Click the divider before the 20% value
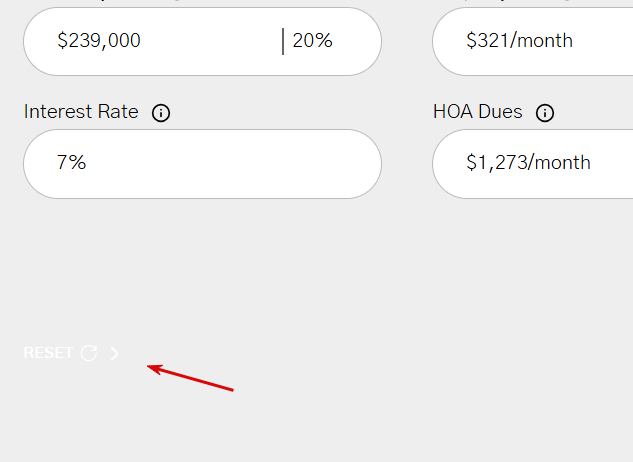The height and width of the screenshot is (462, 633). [283, 41]
